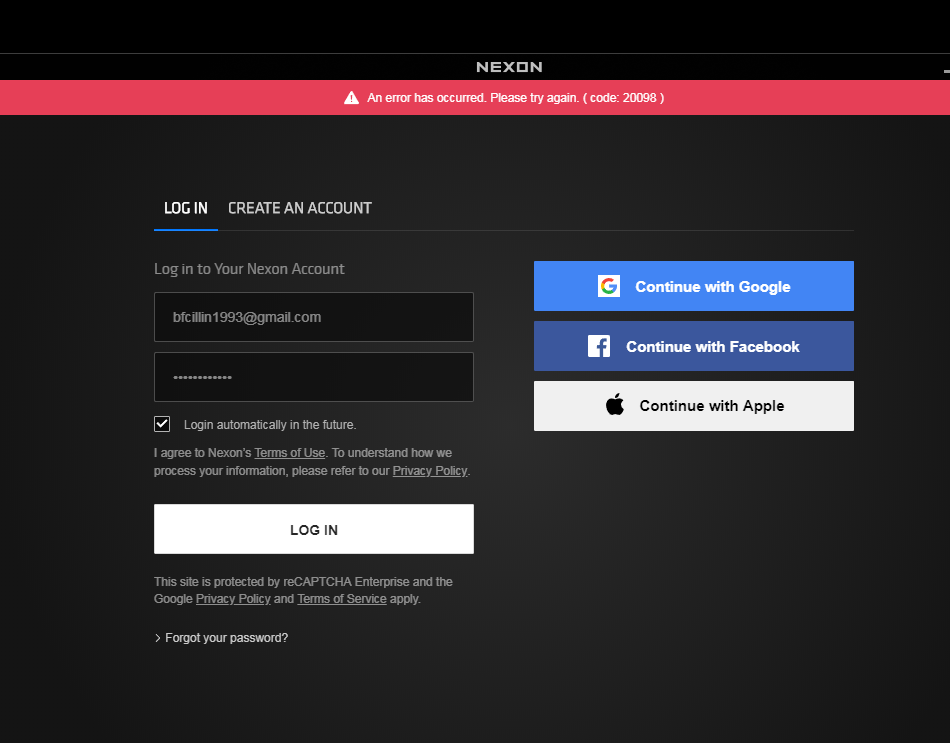Continue with Google sign-in
This screenshot has height=743, width=950.
694,286
